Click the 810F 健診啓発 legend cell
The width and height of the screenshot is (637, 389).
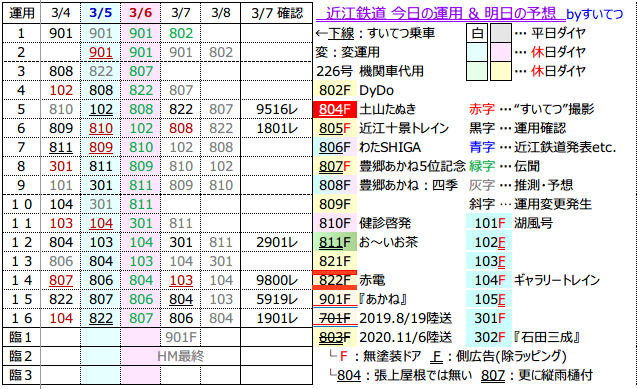point(335,223)
